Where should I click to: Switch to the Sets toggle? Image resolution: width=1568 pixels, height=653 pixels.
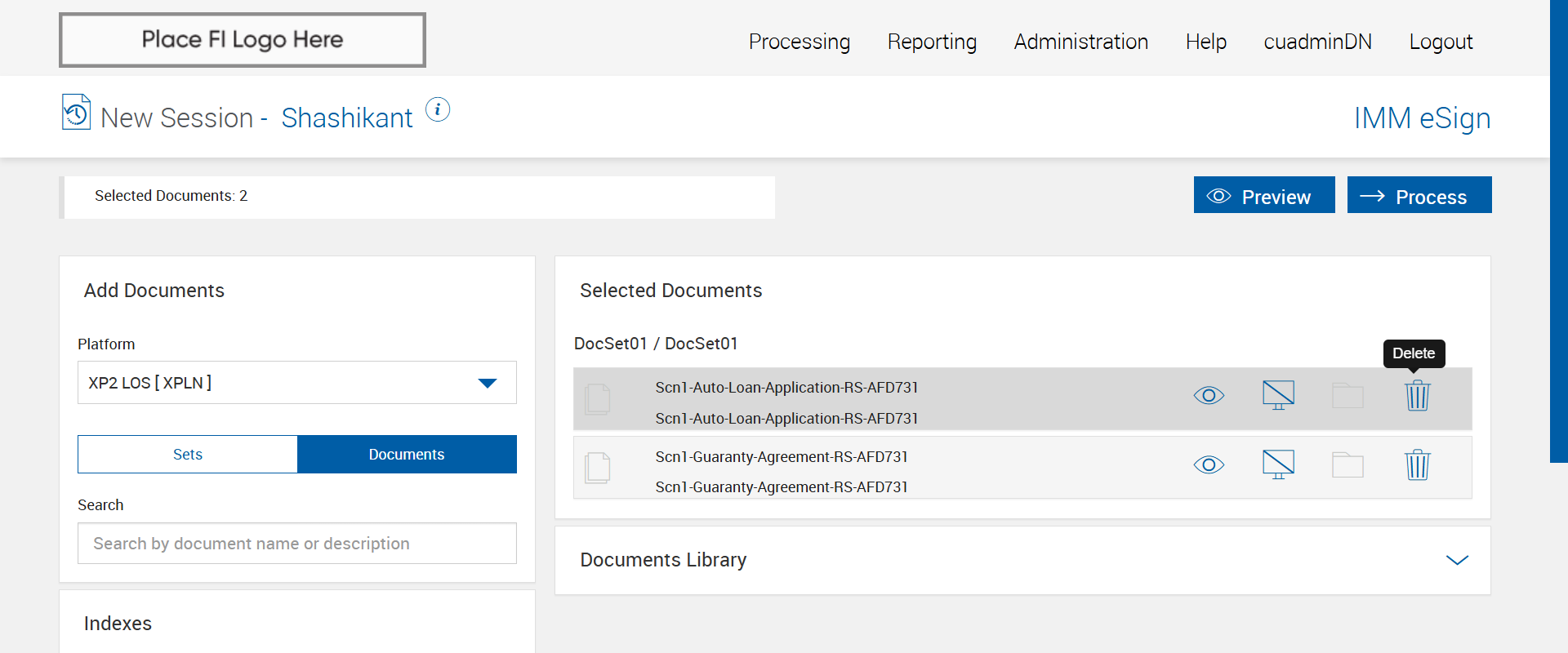pos(188,455)
